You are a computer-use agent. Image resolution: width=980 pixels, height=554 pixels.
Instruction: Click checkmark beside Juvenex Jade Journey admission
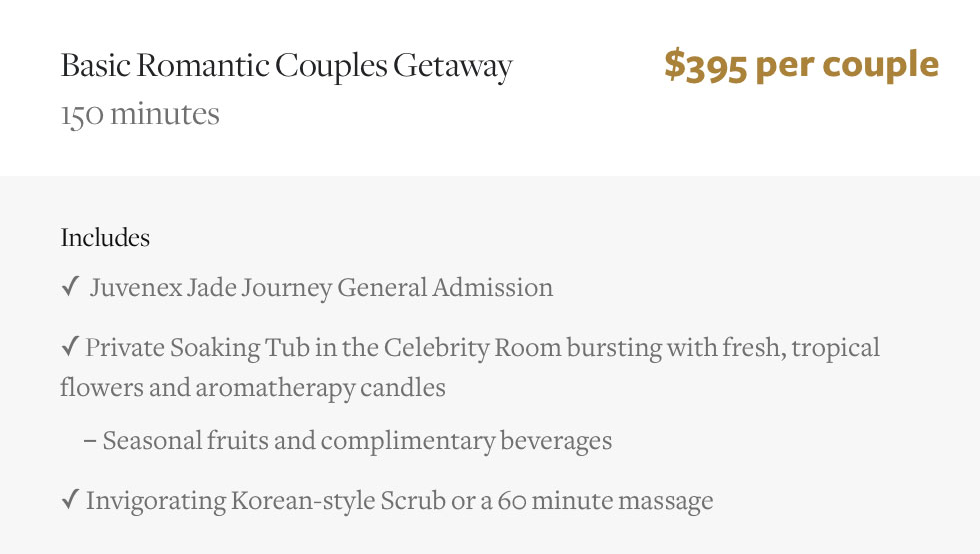(x=69, y=287)
